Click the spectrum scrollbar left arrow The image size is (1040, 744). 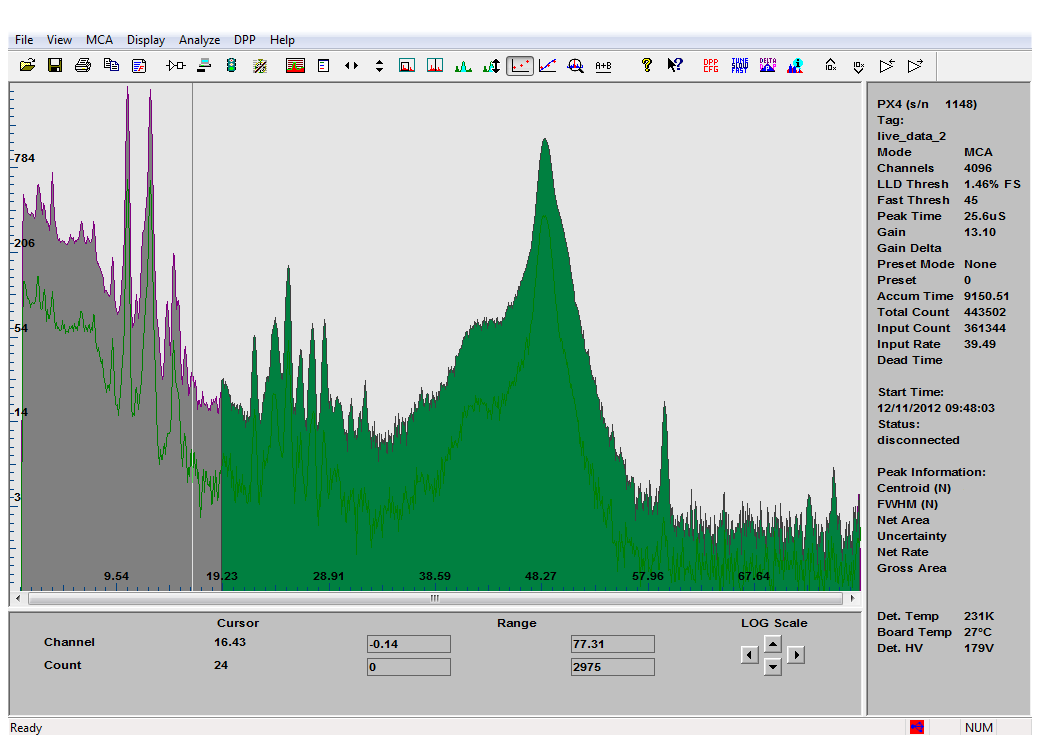(19, 598)
